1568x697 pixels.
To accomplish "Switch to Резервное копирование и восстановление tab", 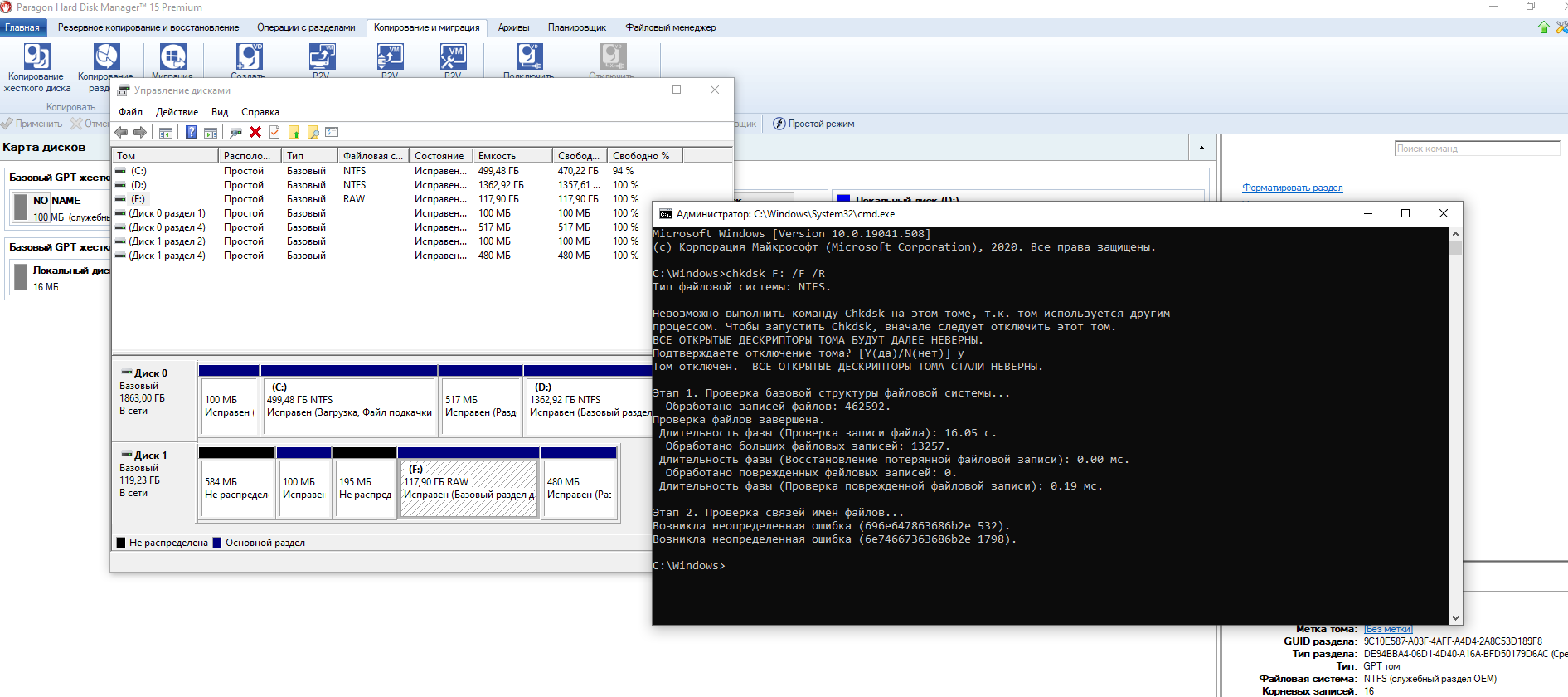I will pos(148,27).
